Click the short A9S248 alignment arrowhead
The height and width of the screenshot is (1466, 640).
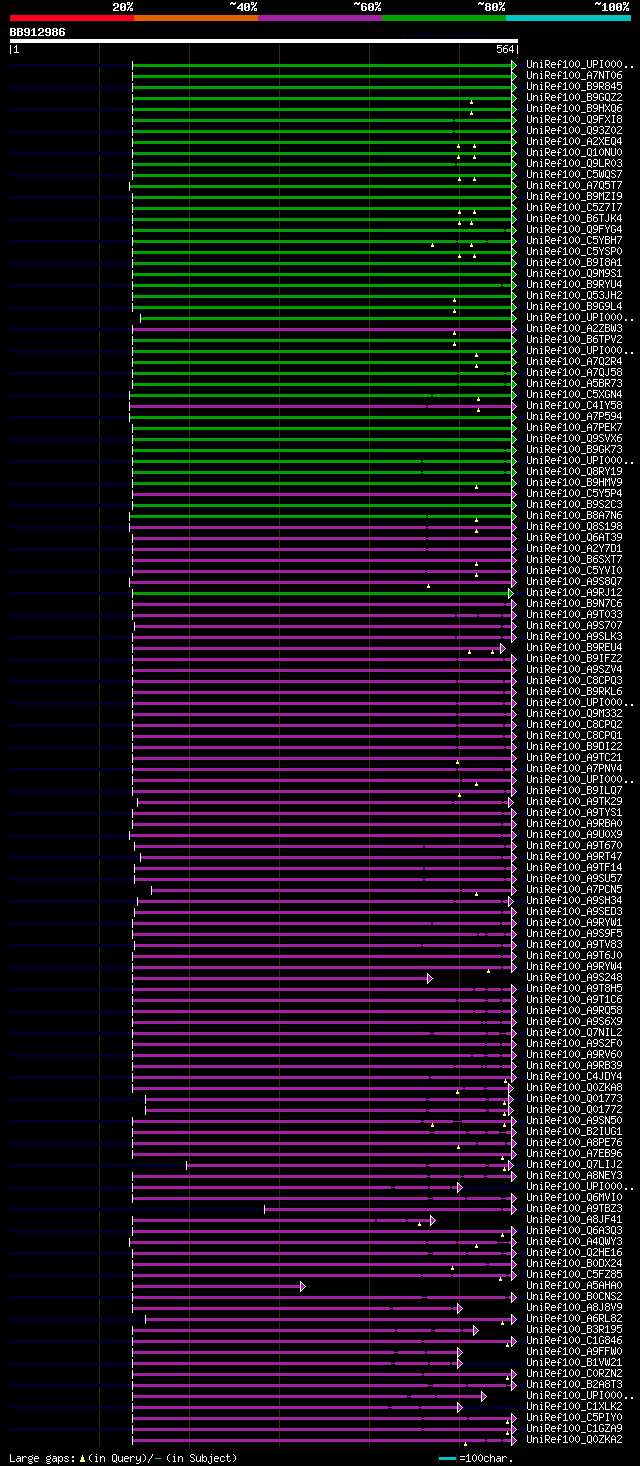pos(430,978)
